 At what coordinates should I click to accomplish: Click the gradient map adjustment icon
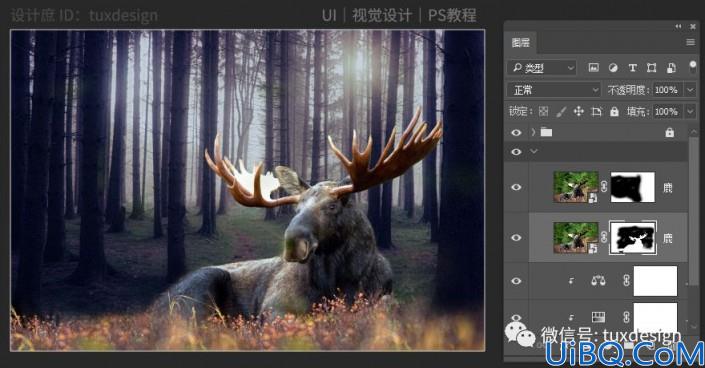598,317
